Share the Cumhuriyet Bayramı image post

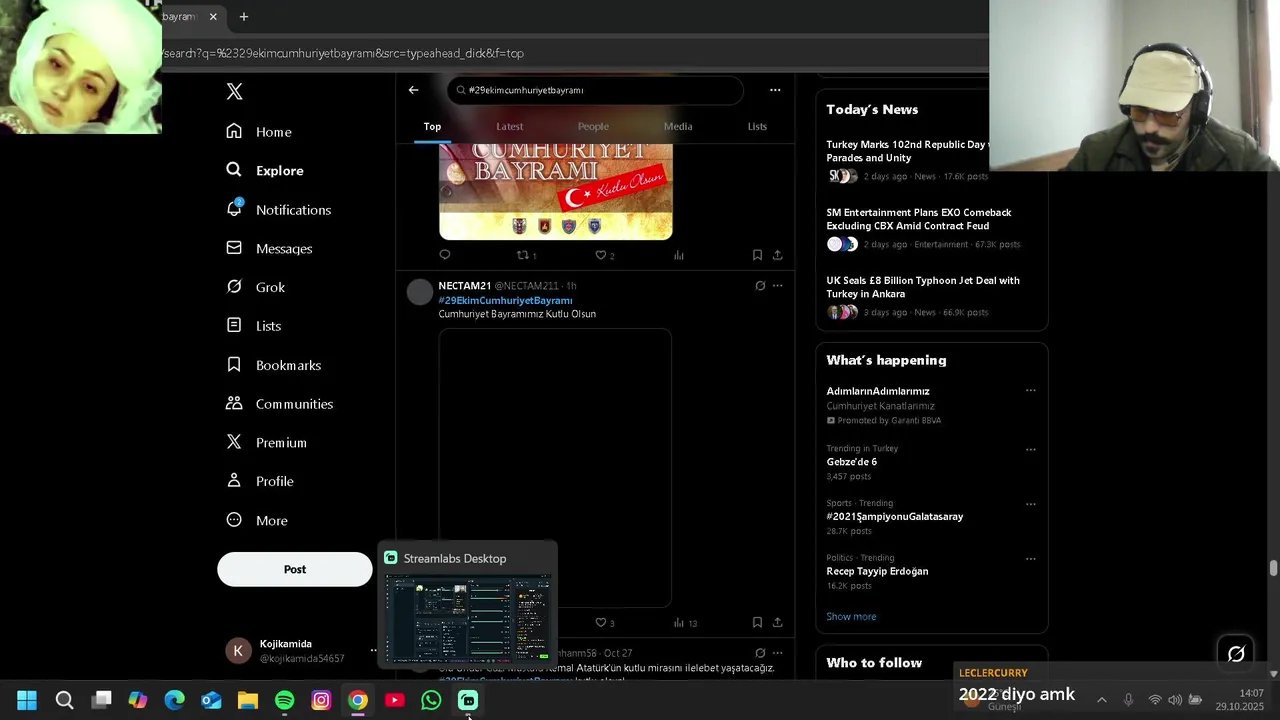click(777, 255)
